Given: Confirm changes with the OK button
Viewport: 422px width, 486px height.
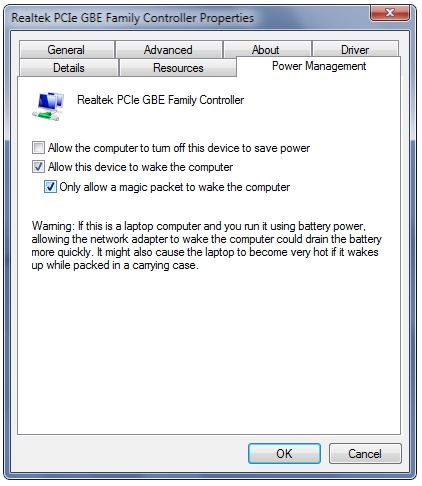Looking at the screenshot, I should (284, 453).
